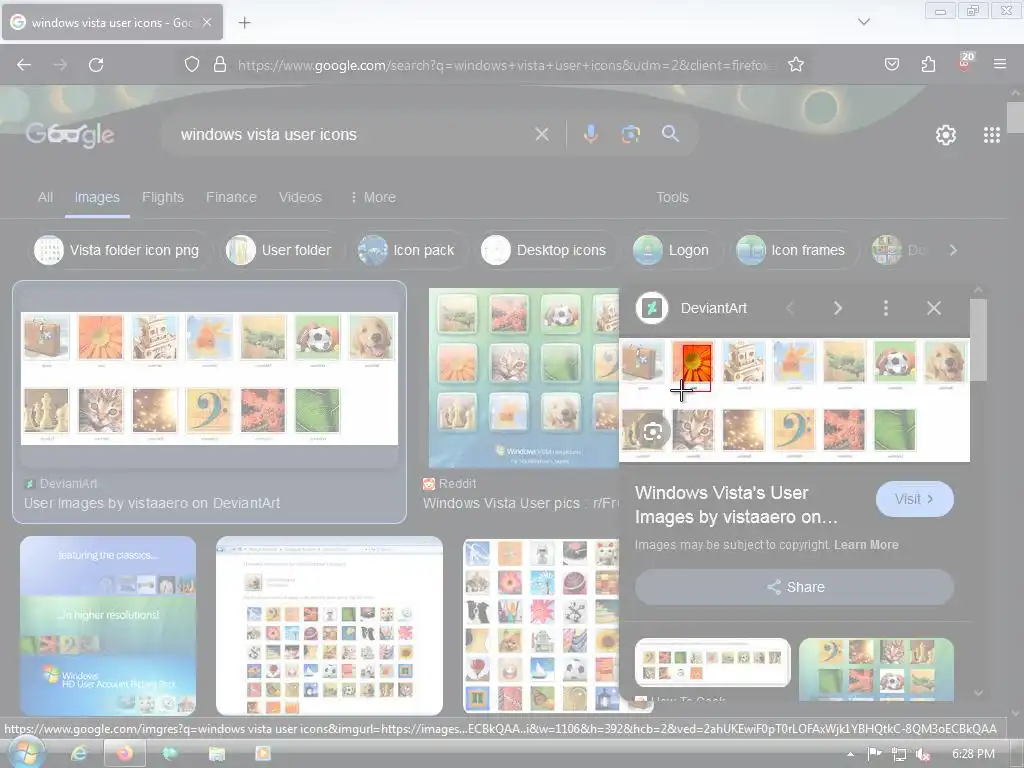This screenshot has height=768, width=1024.
Task: Click the volume tray icon
Action: [x=922, y=754]
